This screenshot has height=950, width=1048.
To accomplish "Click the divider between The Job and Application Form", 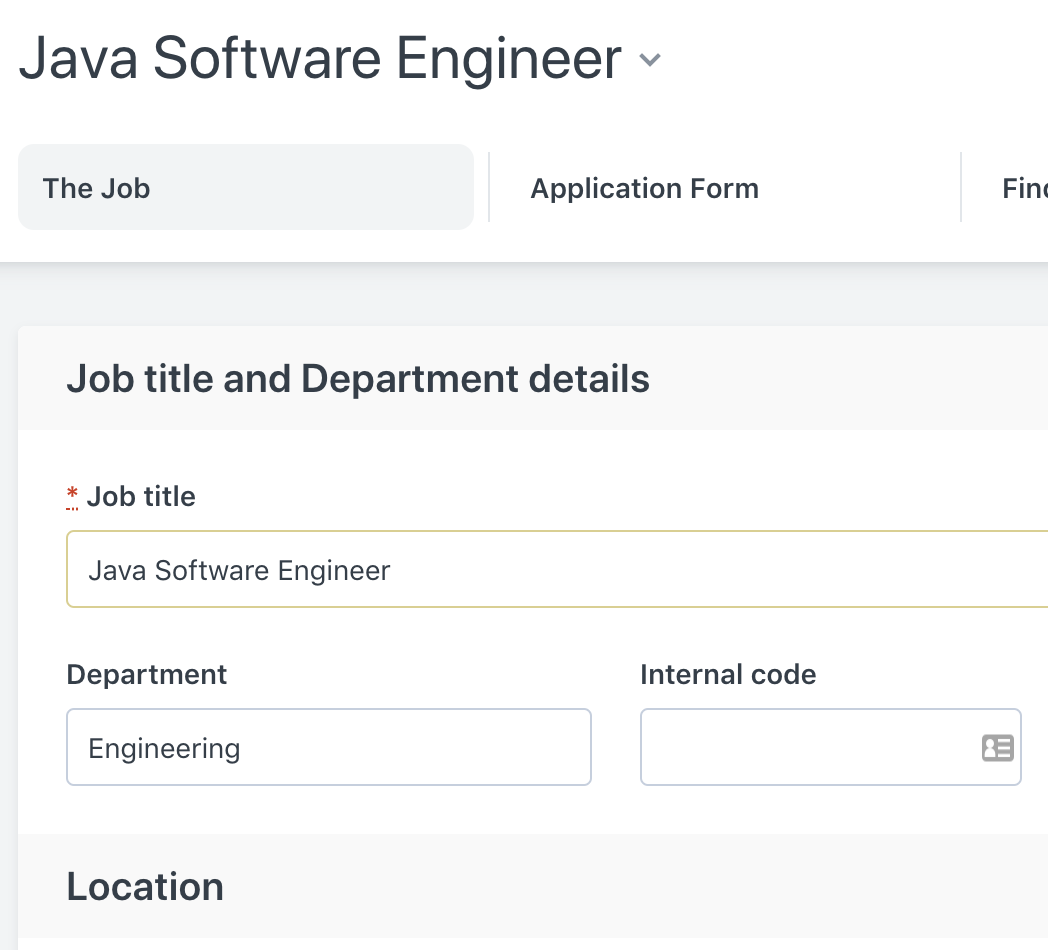I will [x=489, y=188].
